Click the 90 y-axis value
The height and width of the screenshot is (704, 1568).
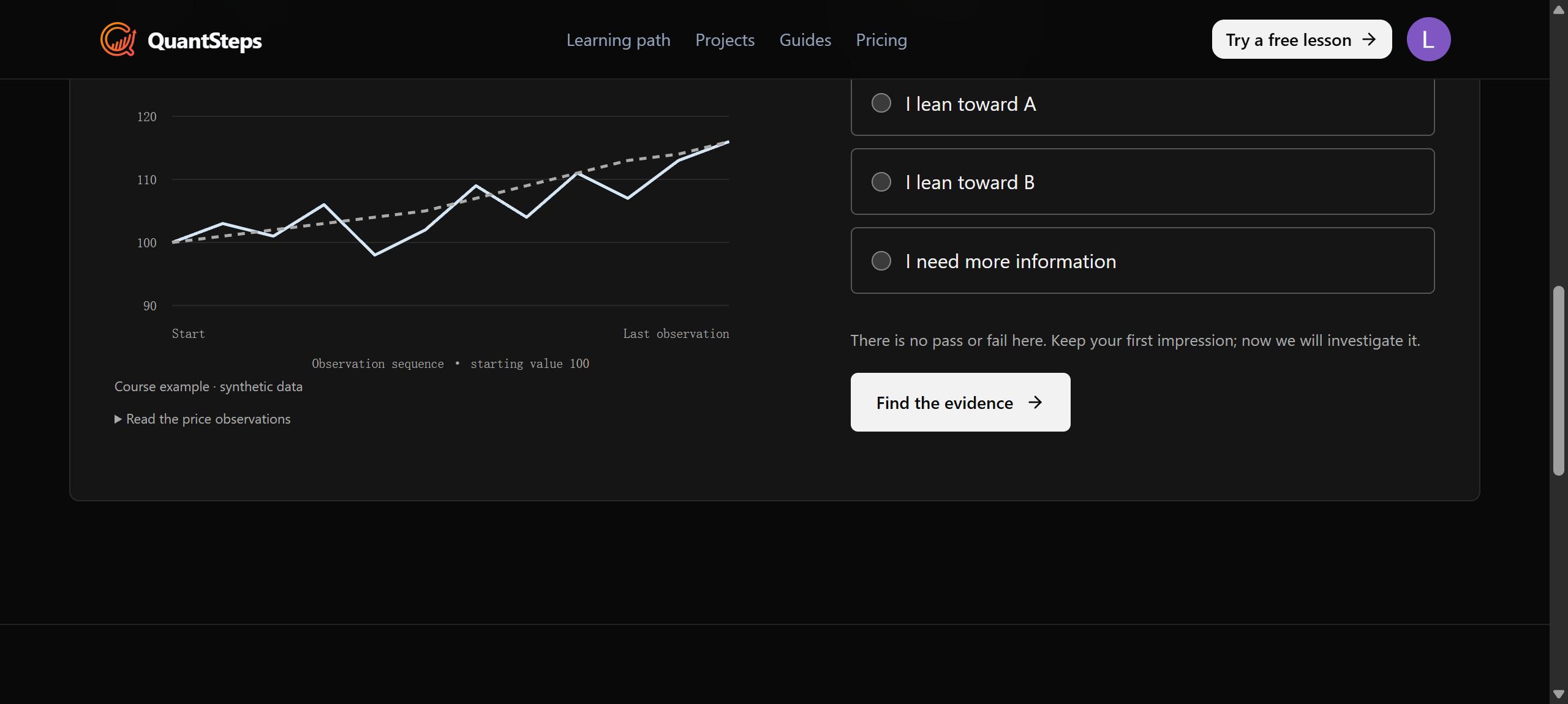coord(149,305)
